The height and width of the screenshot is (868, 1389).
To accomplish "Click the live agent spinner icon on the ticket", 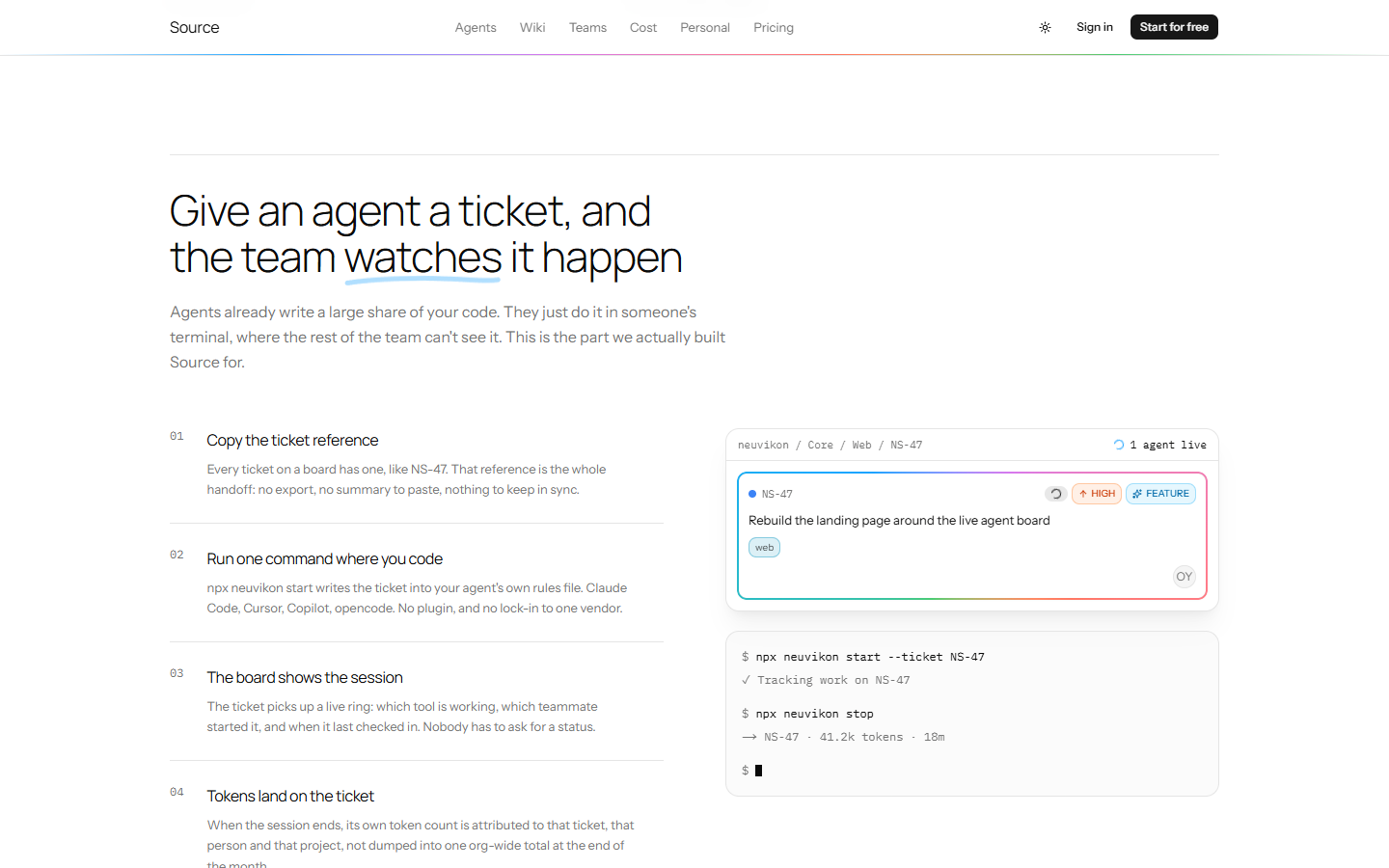I will 1056,494.
